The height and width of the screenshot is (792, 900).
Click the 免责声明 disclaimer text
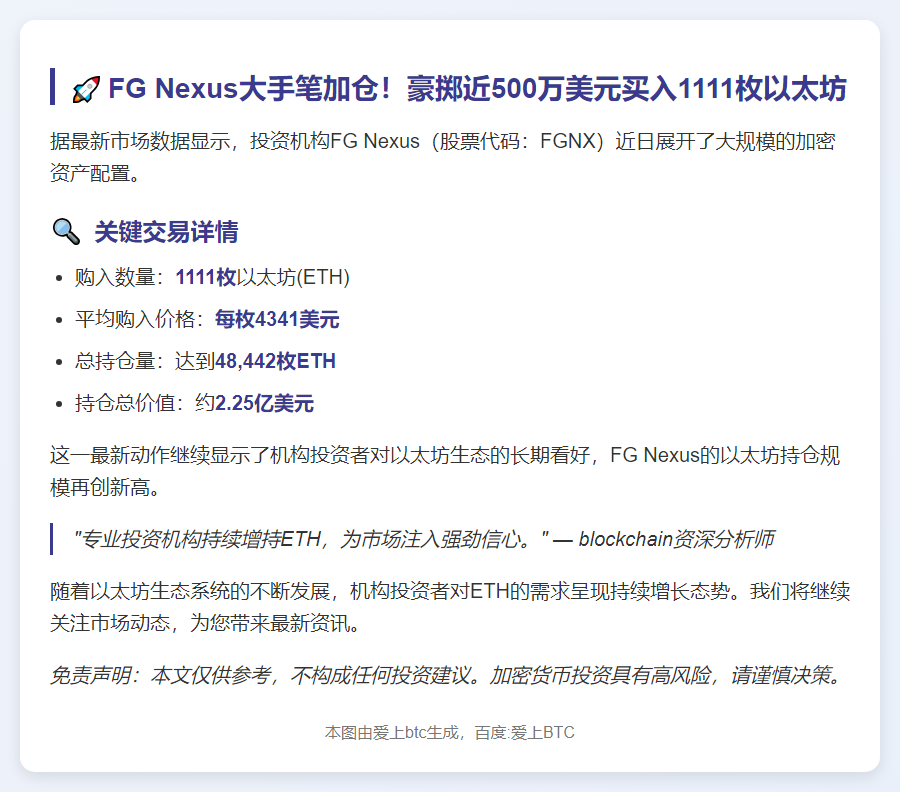coord(449,676)
